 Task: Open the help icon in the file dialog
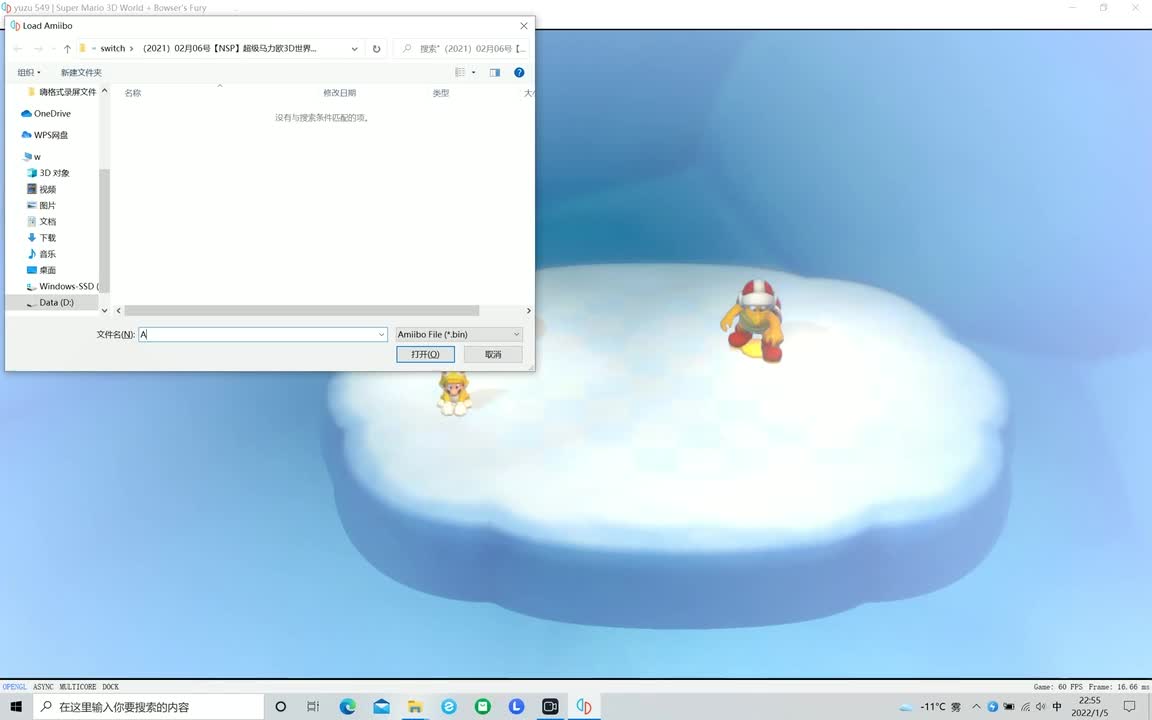[x=519, y=72]
